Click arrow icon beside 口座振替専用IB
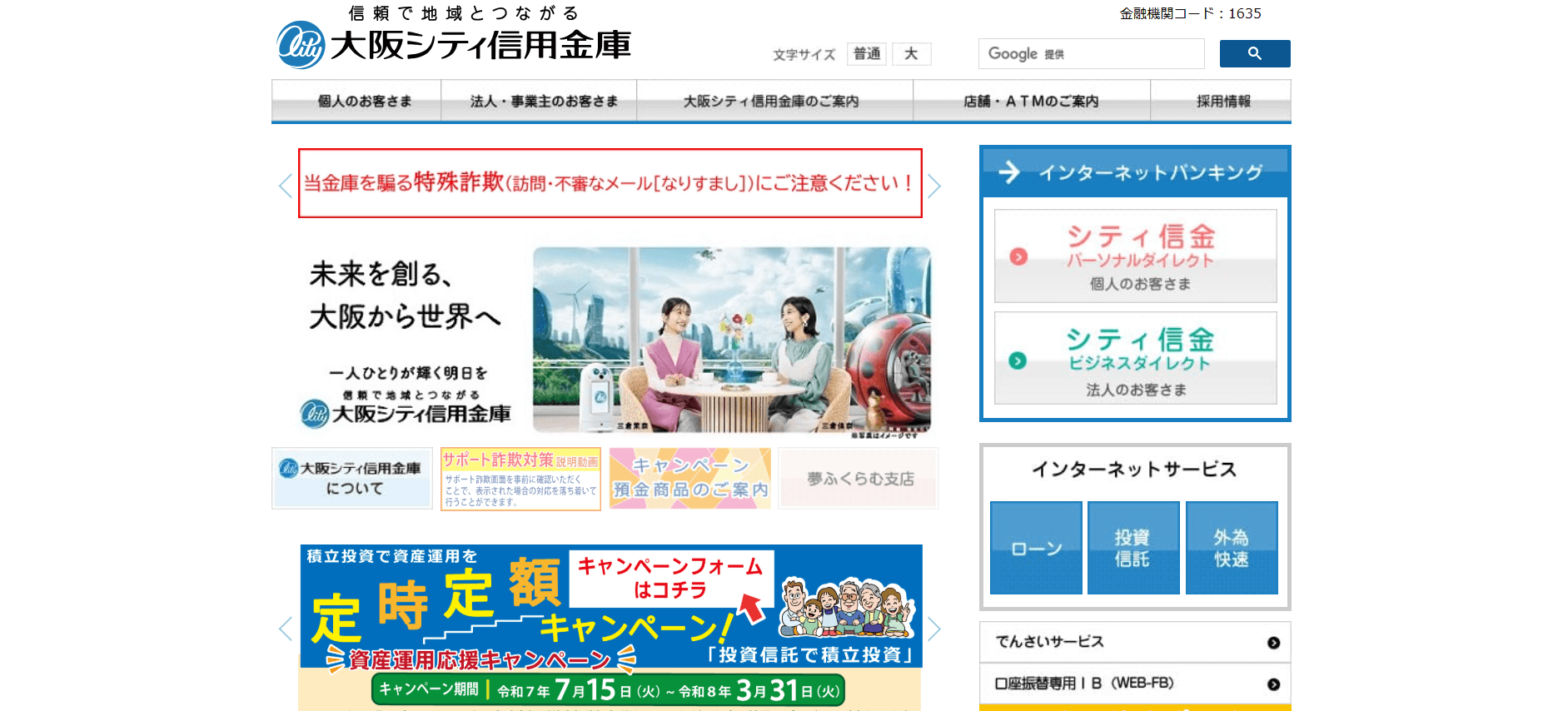The width and height of the screenshot is (1568, 711). coord(1273,684)
